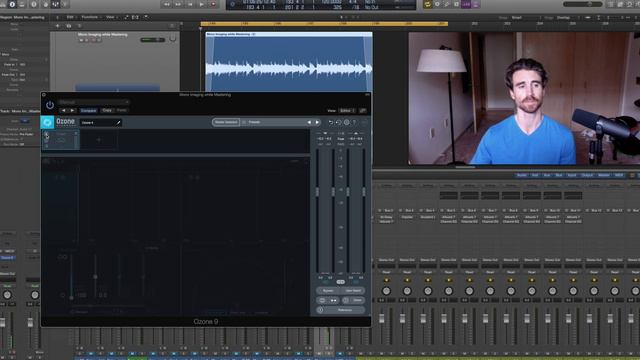Click the Ozone undo icon
The width and height of the screenshot is (640, 360).
coord(331,122)
